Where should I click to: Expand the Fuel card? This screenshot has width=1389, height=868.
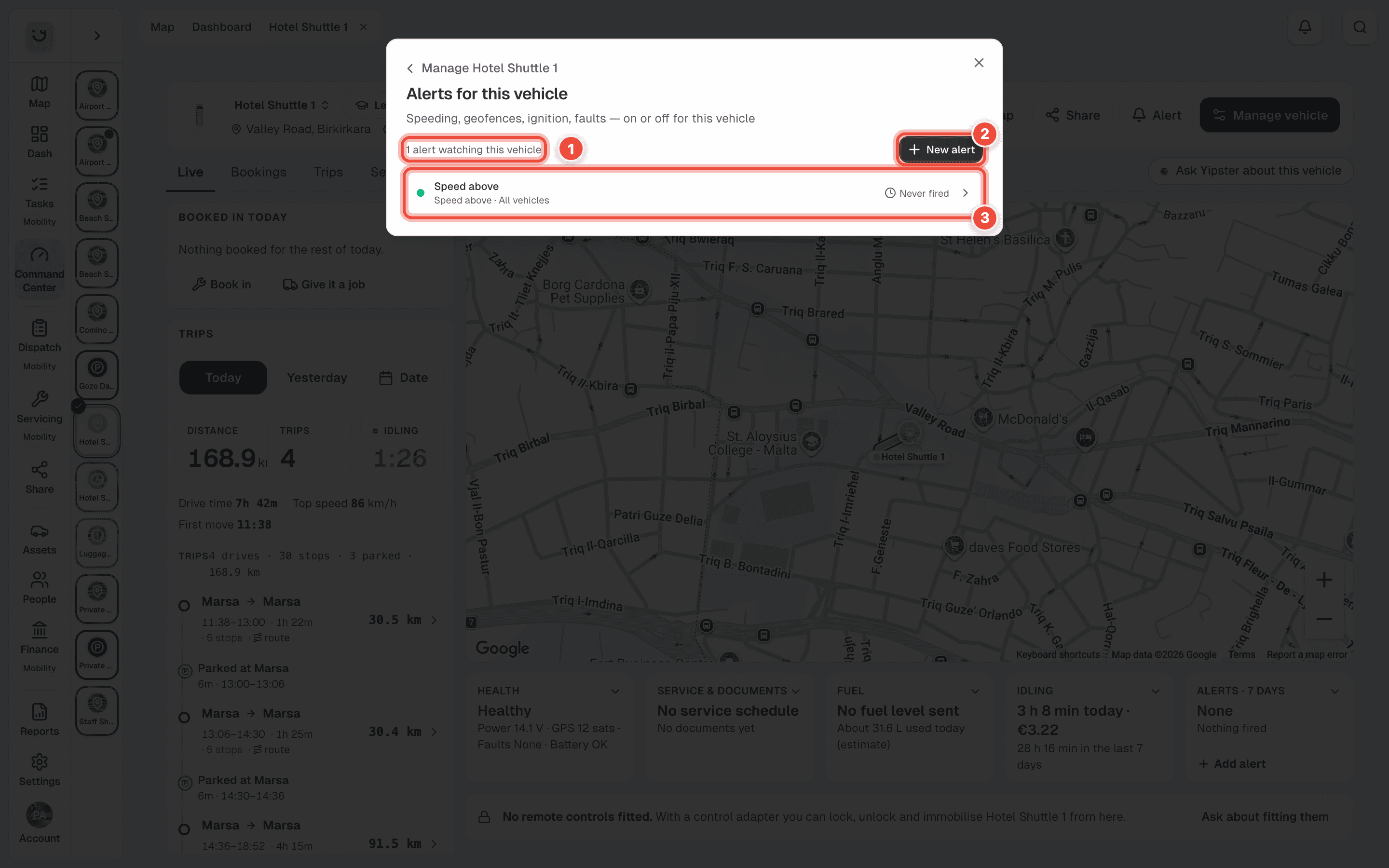pos(975,691)
